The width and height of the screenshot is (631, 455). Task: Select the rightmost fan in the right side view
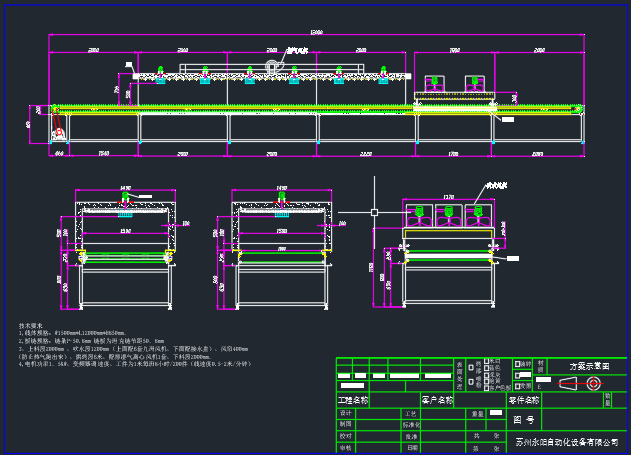pyautogui.click(x=478, y=212)
